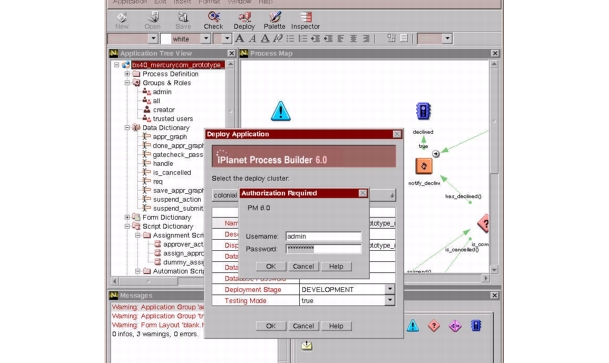
Task: Click OK in Deploy Application dialog
Action: tap(271, 326)
